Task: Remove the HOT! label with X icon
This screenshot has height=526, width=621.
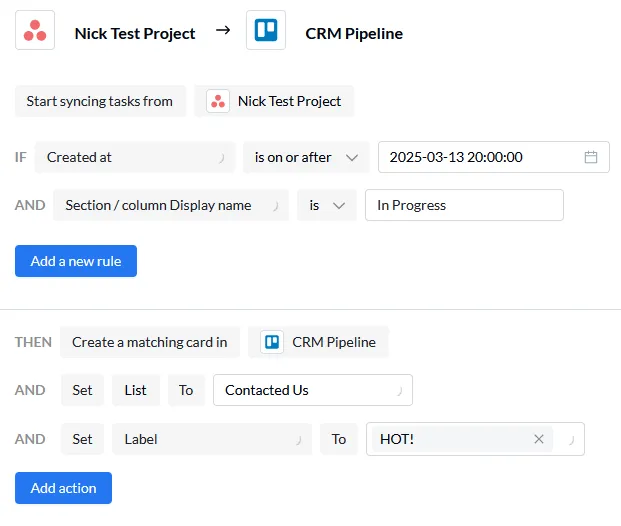Action: coord(539,439)
